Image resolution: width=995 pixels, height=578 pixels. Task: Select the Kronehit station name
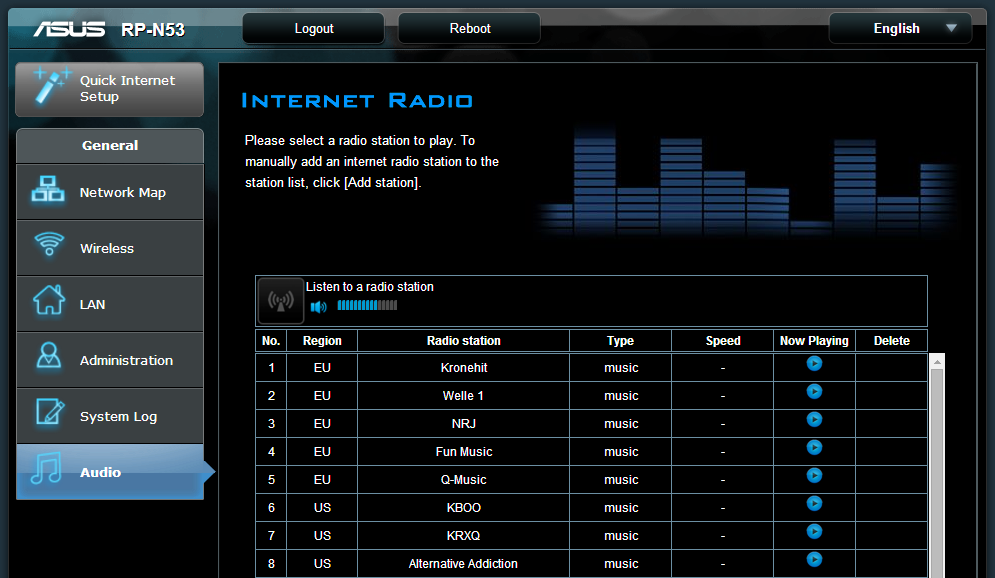coord(464,368)
